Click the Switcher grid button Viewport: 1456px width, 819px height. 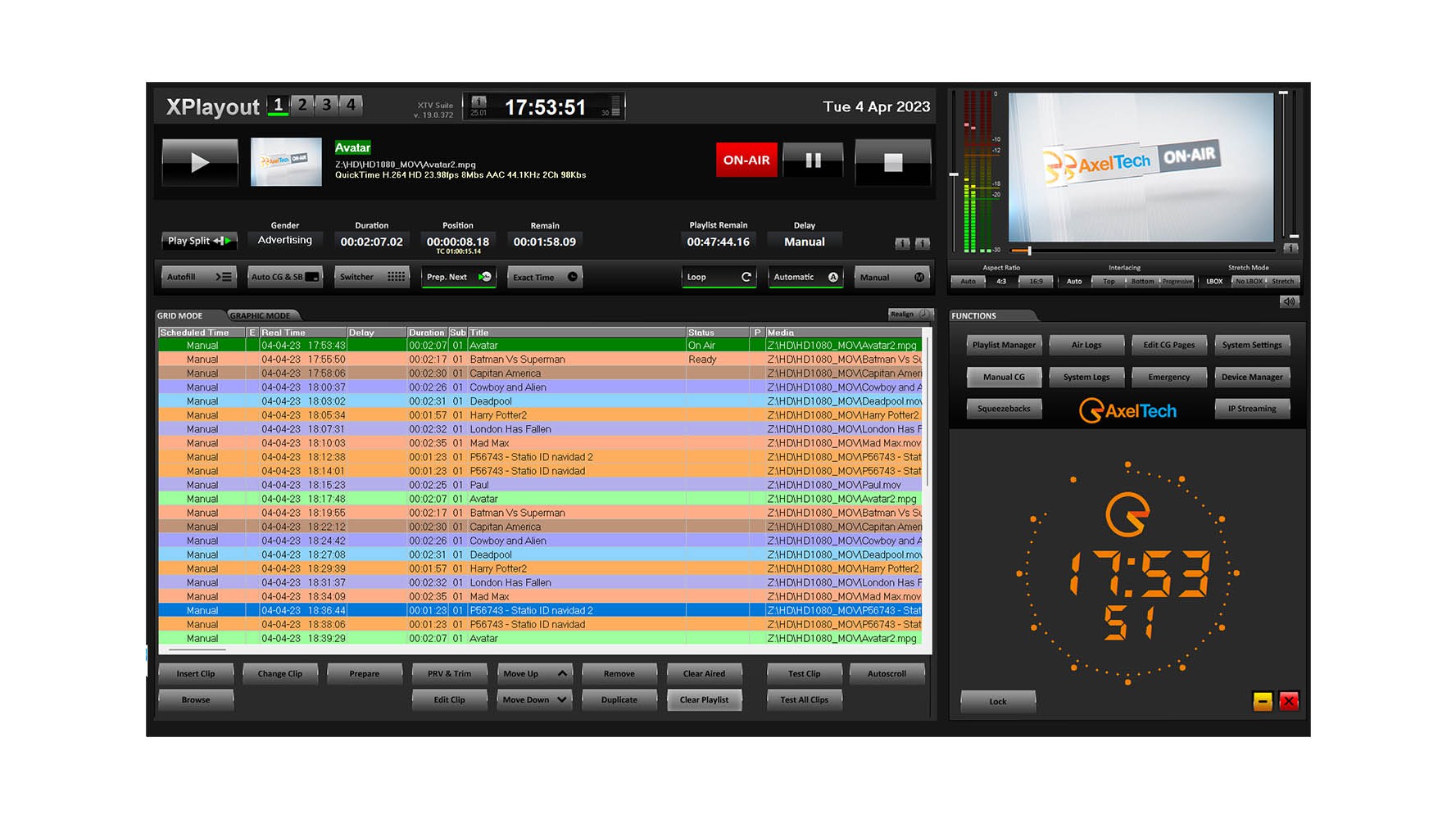coord(372,277)
